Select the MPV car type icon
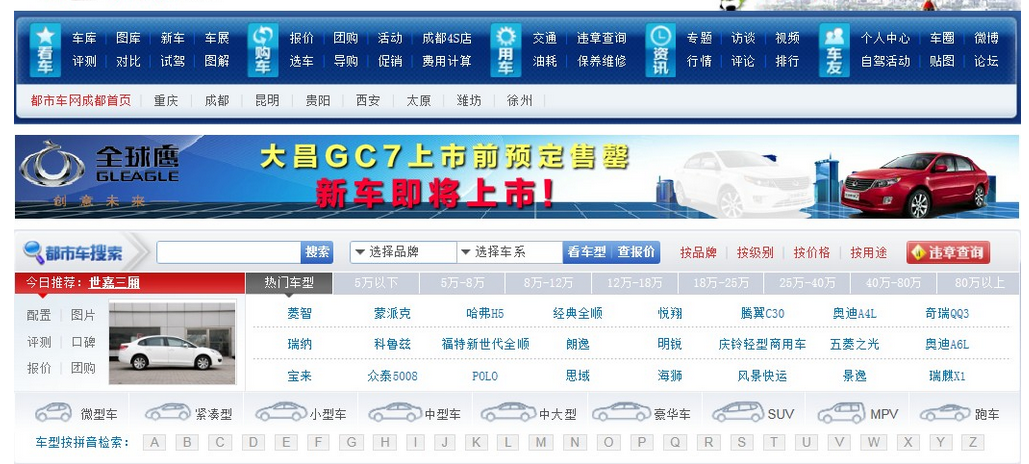Screen dimensions: 1029x464 click(841, 412)
